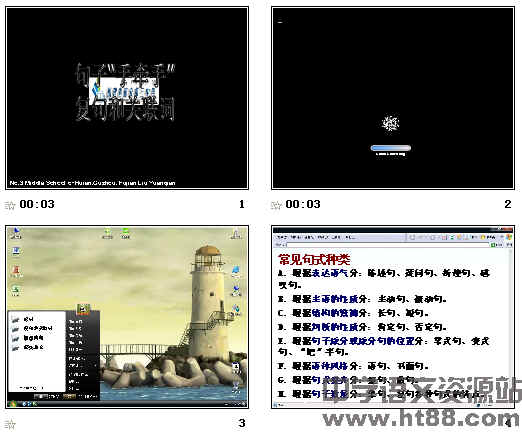The width and height of the screenshot is (522, 437).
Task: Click slide number 1 label
Action: tap(242, 204)
